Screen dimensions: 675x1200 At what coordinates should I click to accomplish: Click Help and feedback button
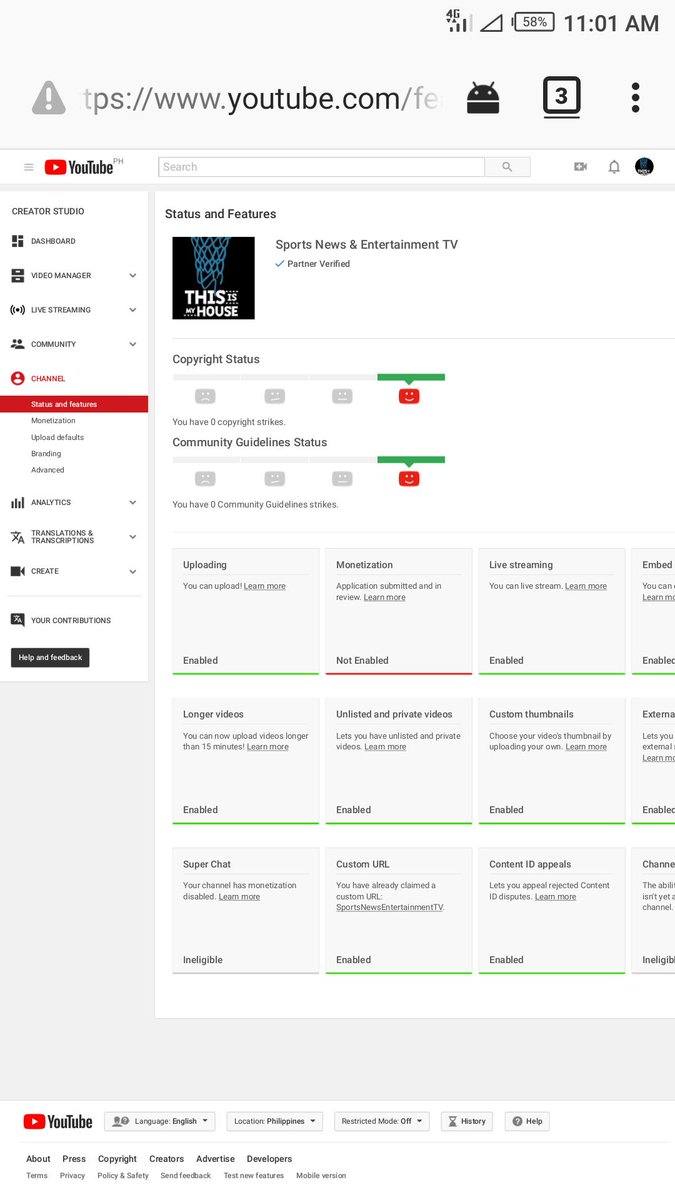pyautogui.click(x=50, y=657)
